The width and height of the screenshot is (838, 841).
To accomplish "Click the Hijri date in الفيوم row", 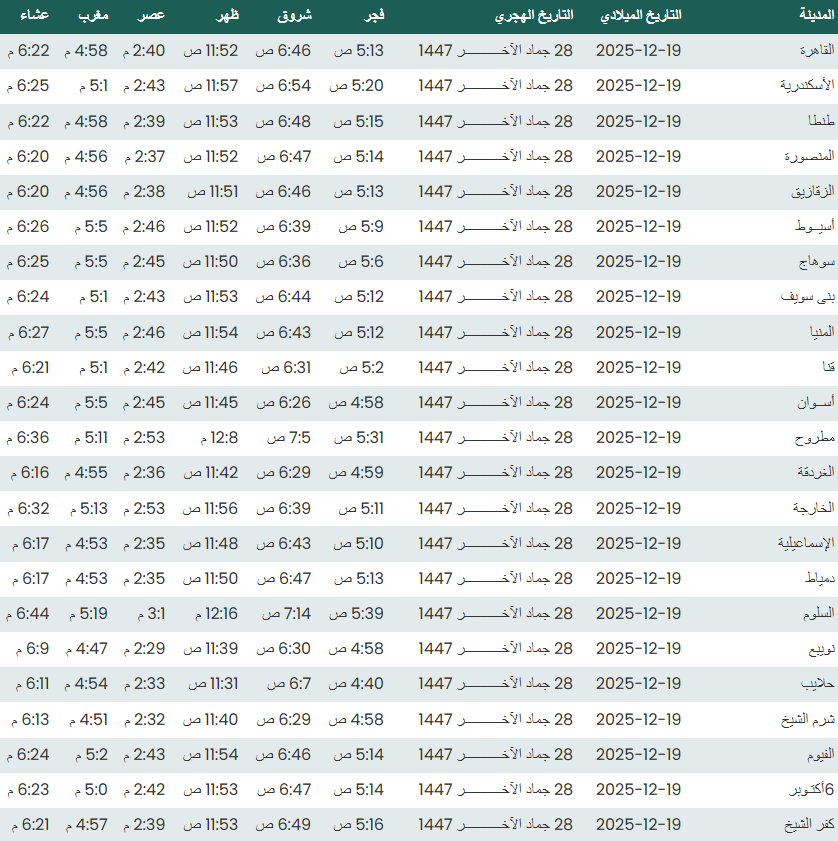I will pos(496,754).
